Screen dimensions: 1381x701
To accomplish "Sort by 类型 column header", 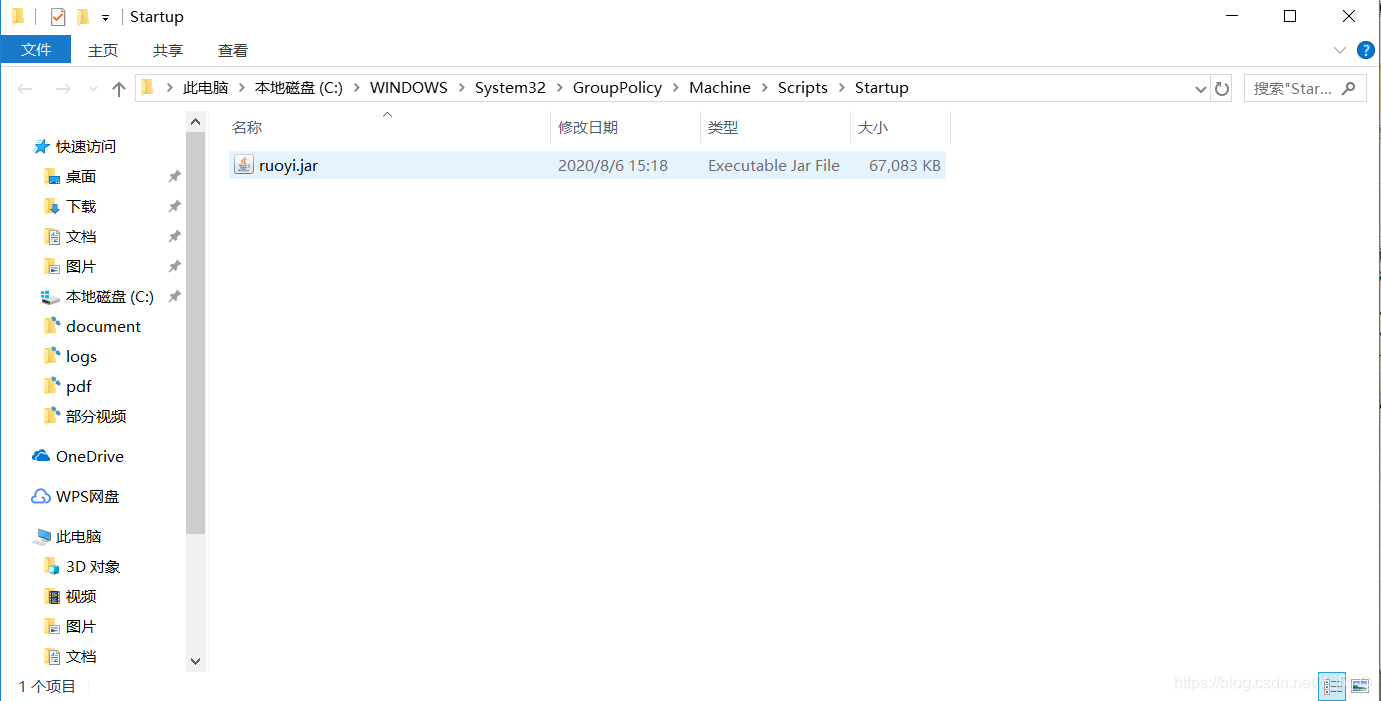I will pos(723,127).
